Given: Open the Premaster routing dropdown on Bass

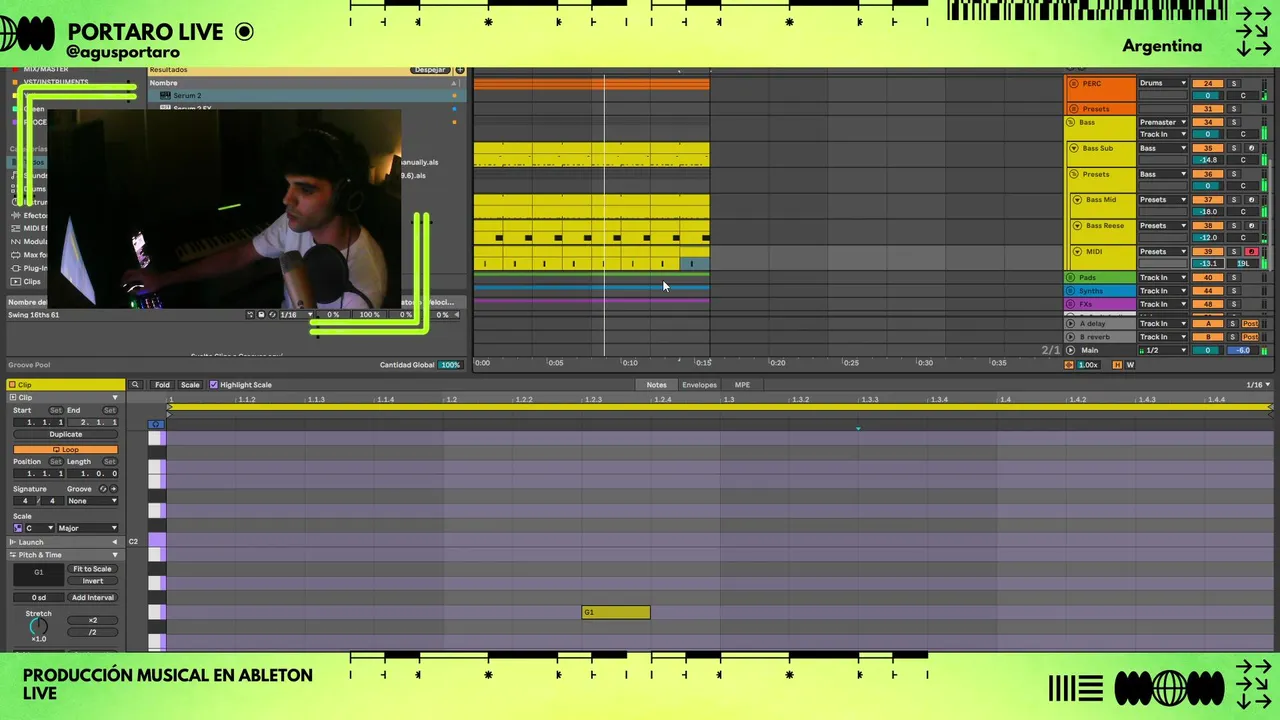Looking at the screenshot, I should point(1163,122).
